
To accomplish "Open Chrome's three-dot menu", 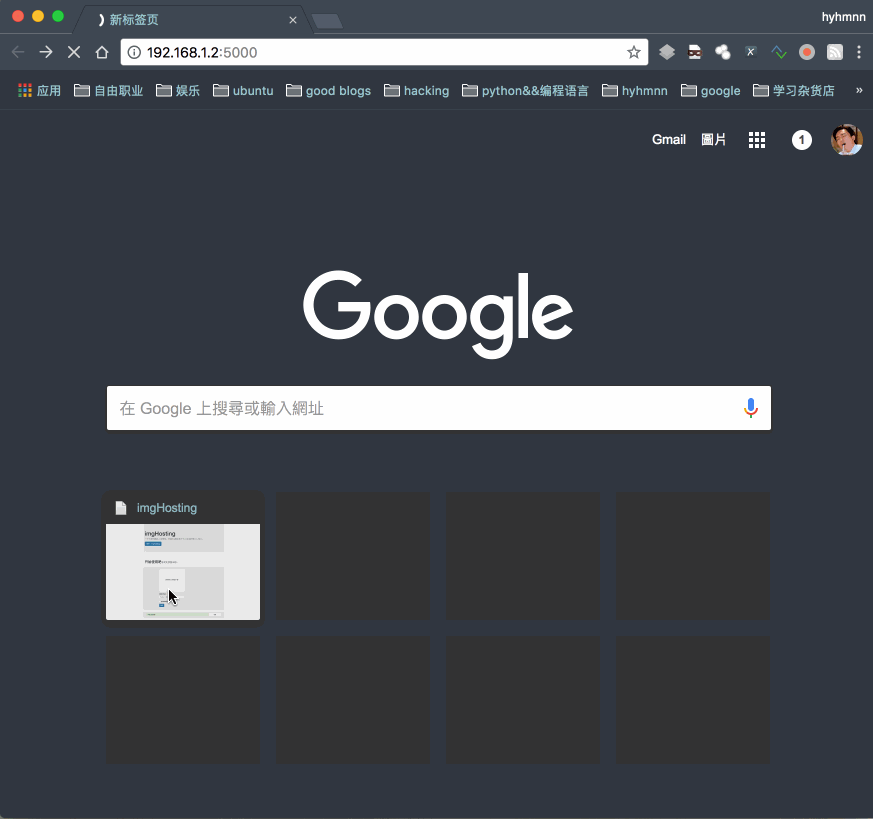I will [859, 52].
